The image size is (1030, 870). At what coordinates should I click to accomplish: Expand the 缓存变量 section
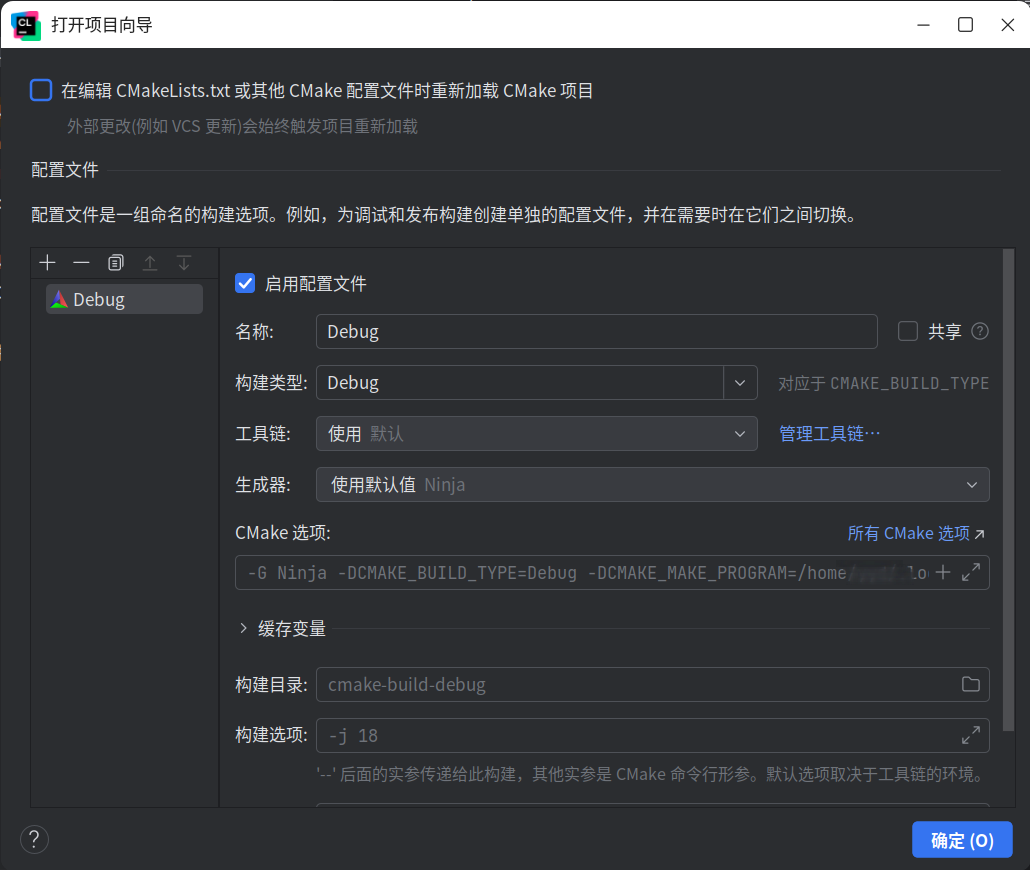[x=244, y=629]
